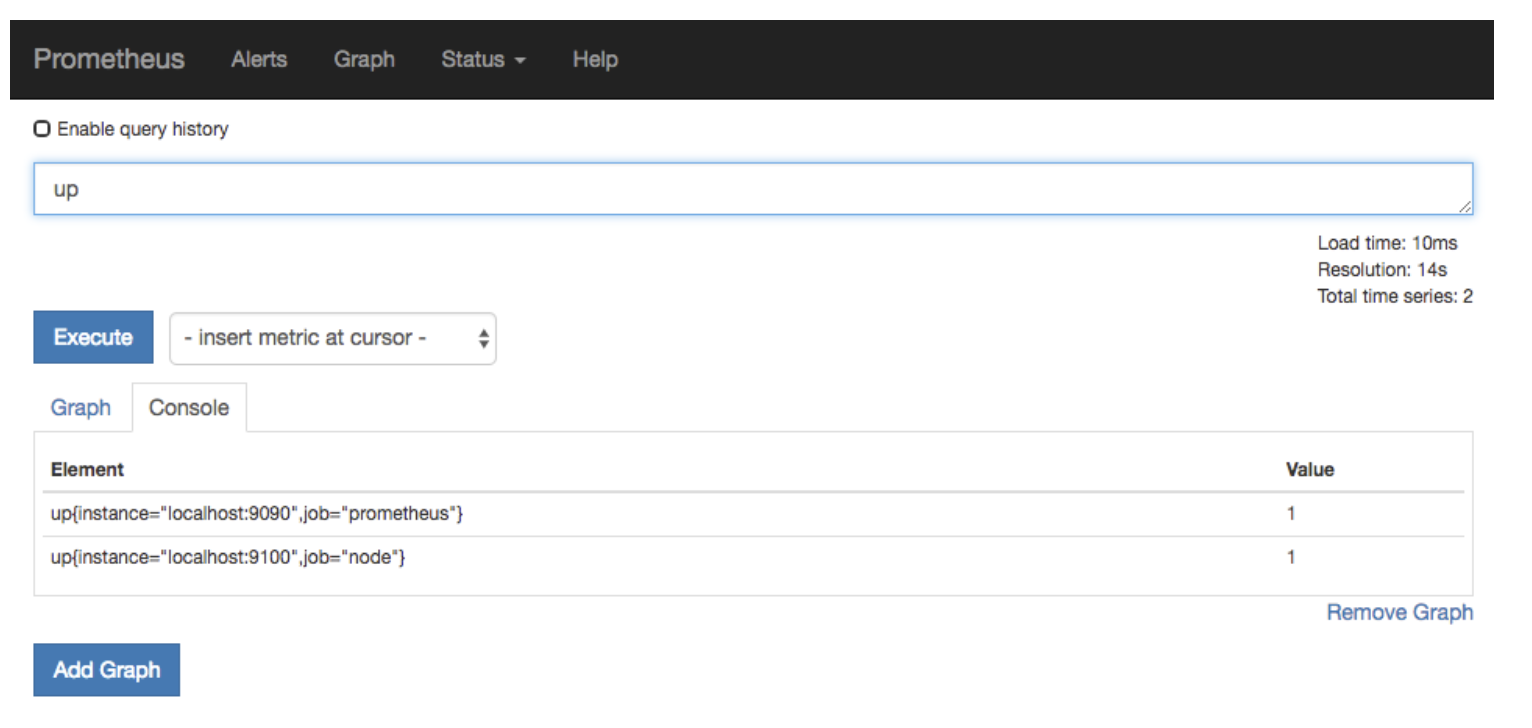Focus the expression input containing up
The width and height of the screenshot is (1532, 728).
(x=753, y=189)
